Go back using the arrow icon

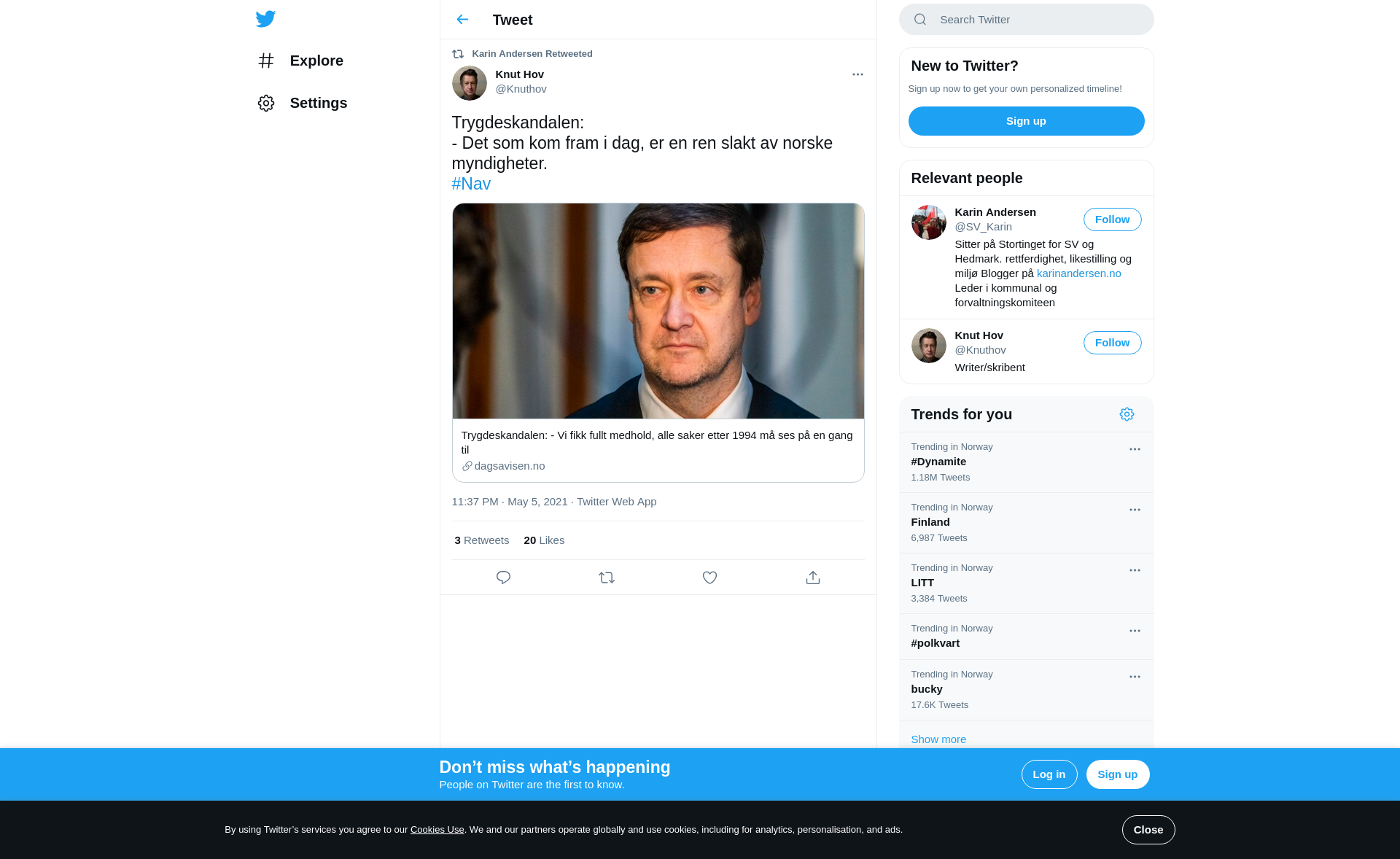462,20
